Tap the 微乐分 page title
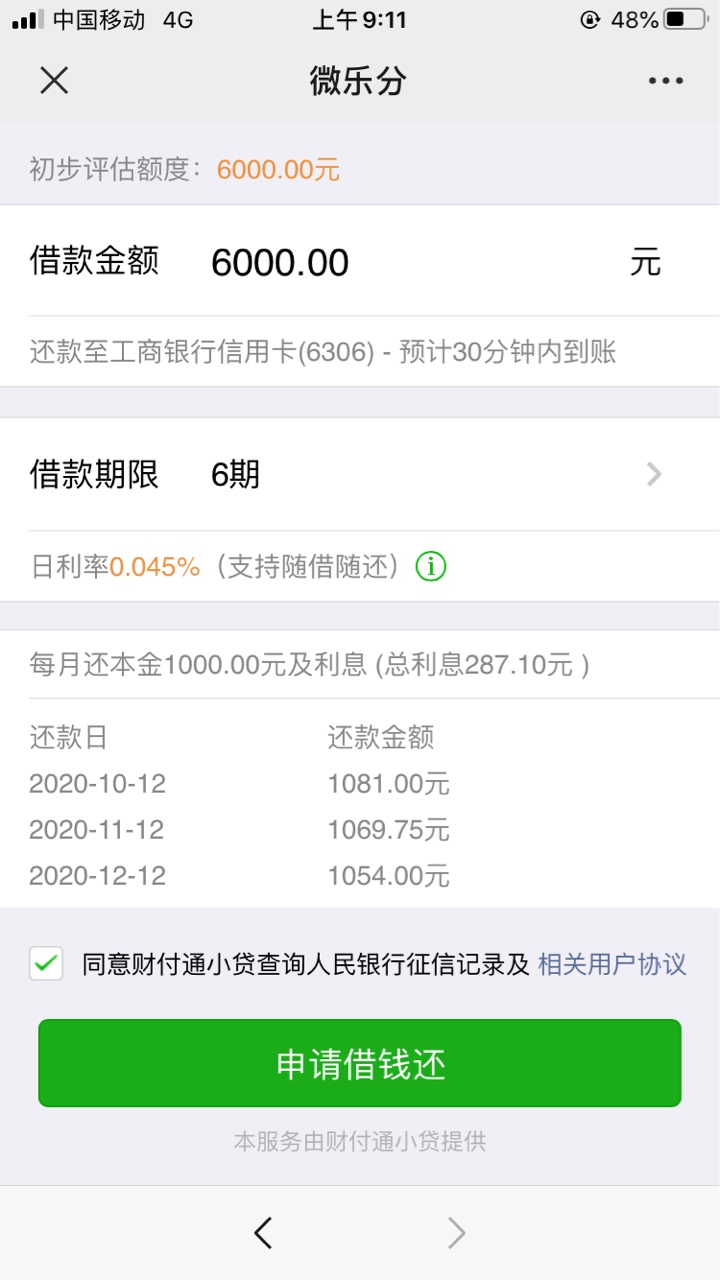 [x=358, y=81]
